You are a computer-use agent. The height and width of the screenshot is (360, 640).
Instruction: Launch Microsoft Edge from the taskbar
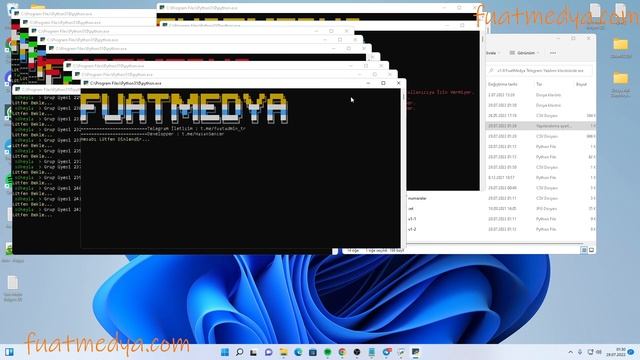click(298, 352)
